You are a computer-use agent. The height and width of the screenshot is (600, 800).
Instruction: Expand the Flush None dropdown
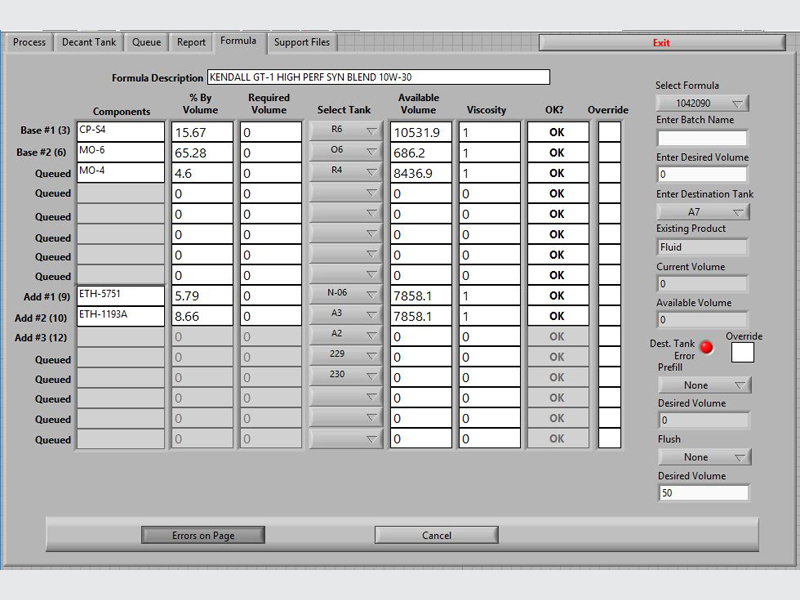click(x=704, y=457)
